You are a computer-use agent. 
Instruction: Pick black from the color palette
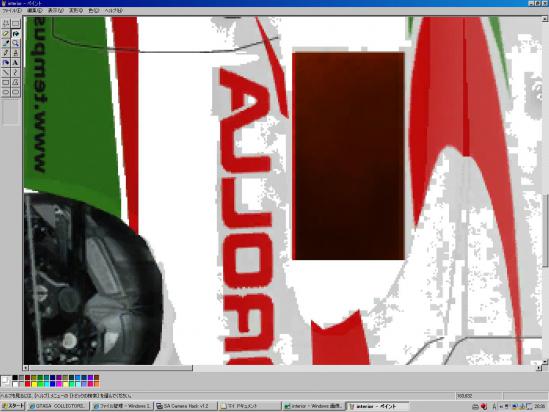15,377
